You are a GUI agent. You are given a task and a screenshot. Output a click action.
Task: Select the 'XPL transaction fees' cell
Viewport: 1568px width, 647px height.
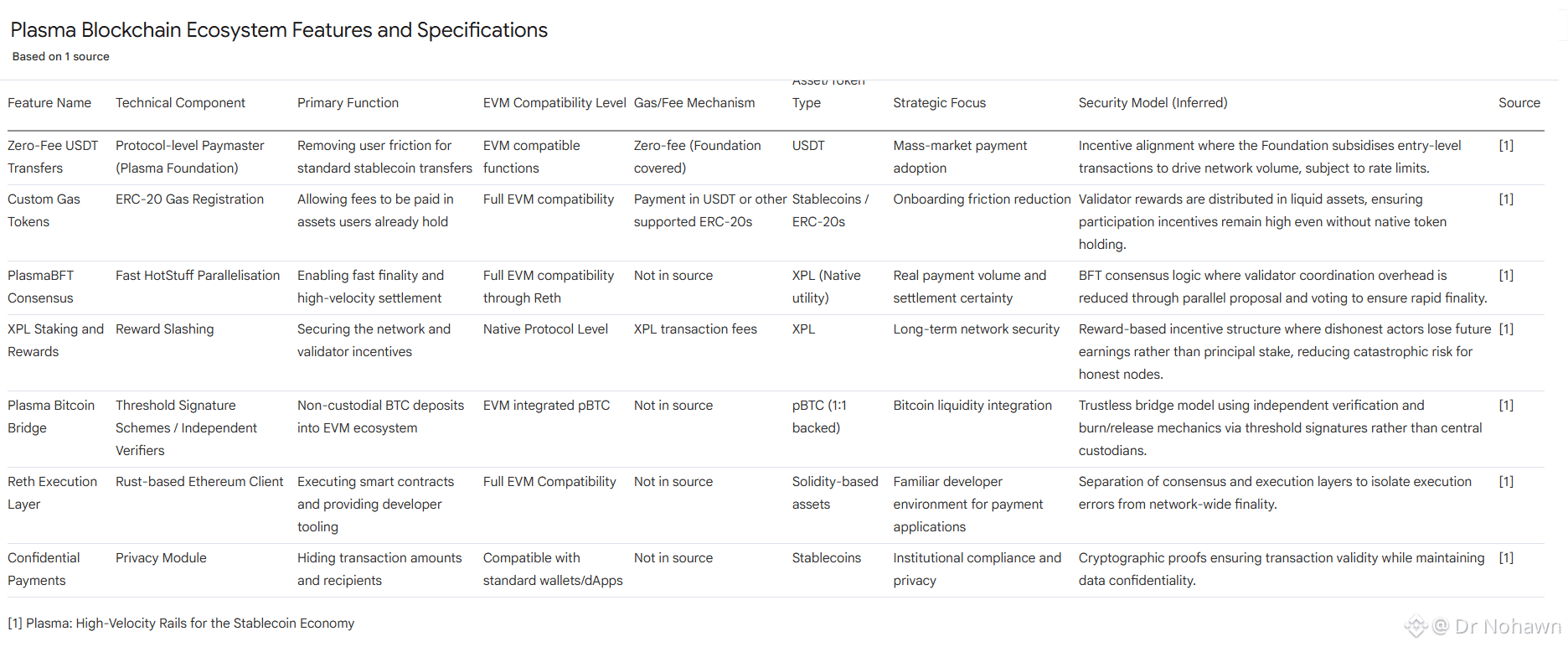coord(695,329)
